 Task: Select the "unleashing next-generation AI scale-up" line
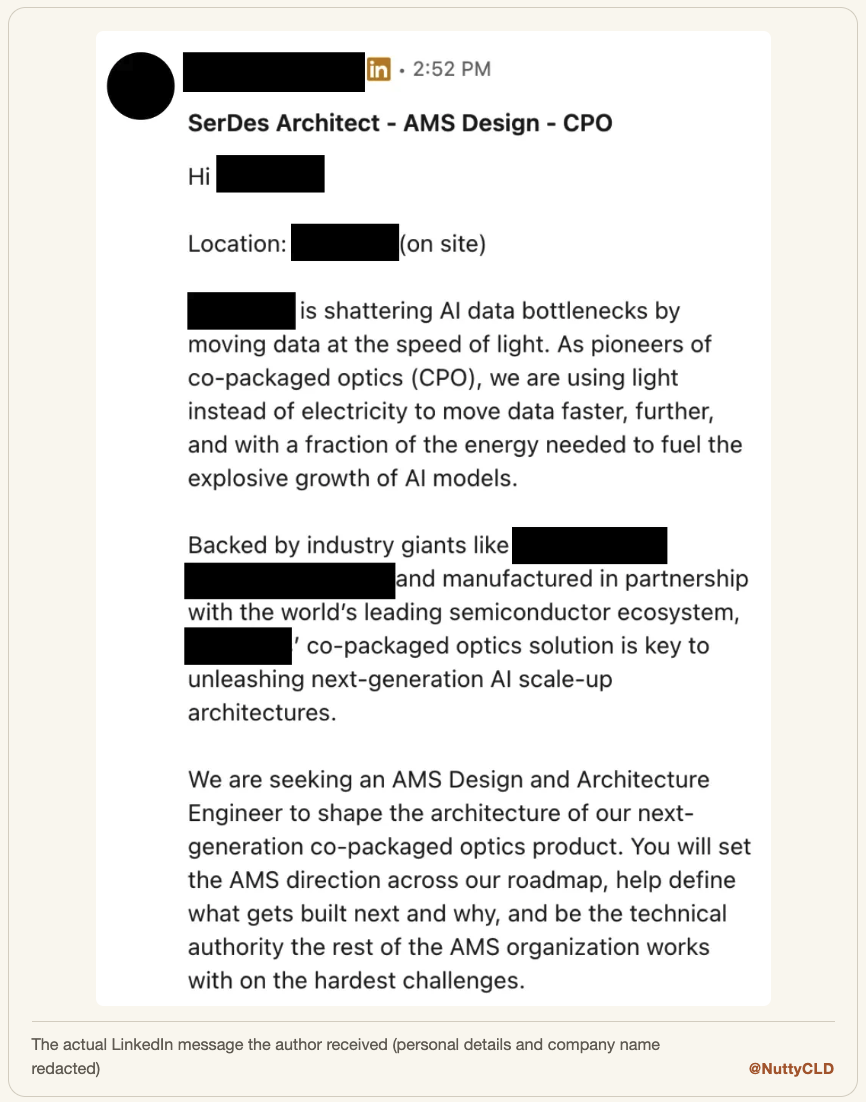click(x=400, y=680)
